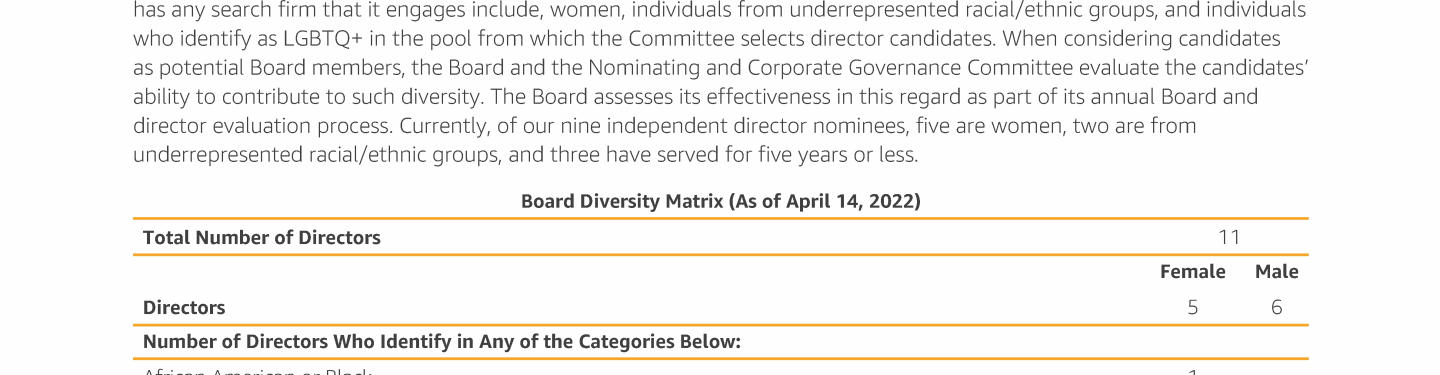Screen dimensions: 1440x375
Task: Select the Male column header
Action: coord(1277,272)
